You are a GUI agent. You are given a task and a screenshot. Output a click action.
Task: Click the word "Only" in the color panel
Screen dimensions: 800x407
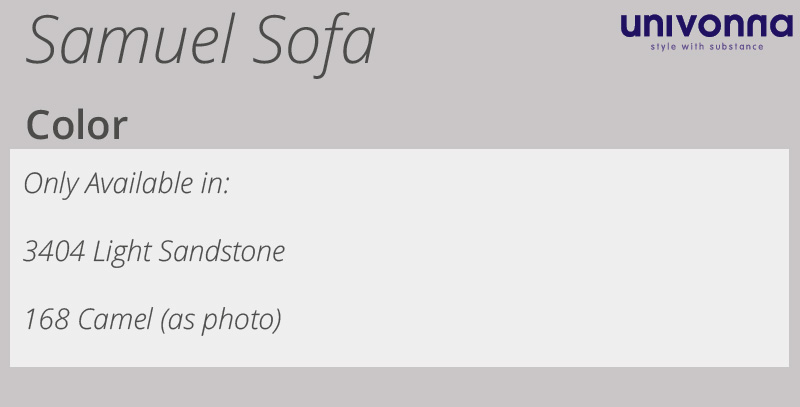click(x=50, y=184)
